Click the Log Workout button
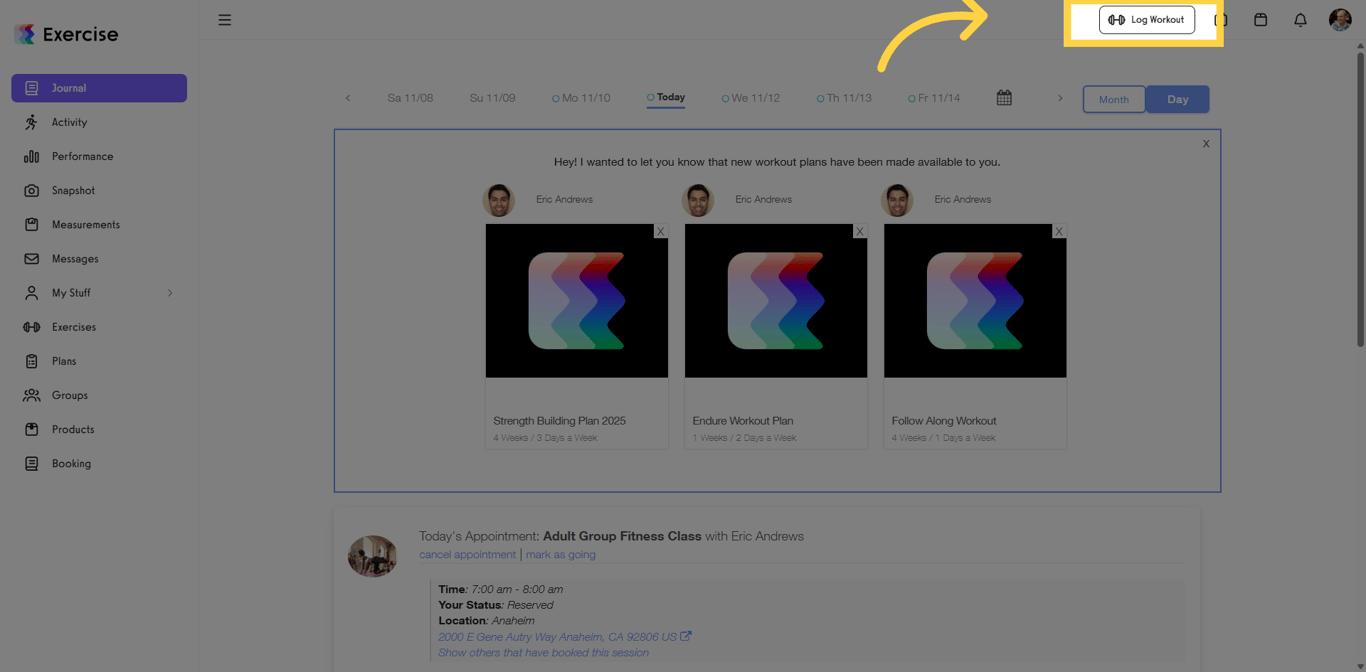 tap(1147, 19)
